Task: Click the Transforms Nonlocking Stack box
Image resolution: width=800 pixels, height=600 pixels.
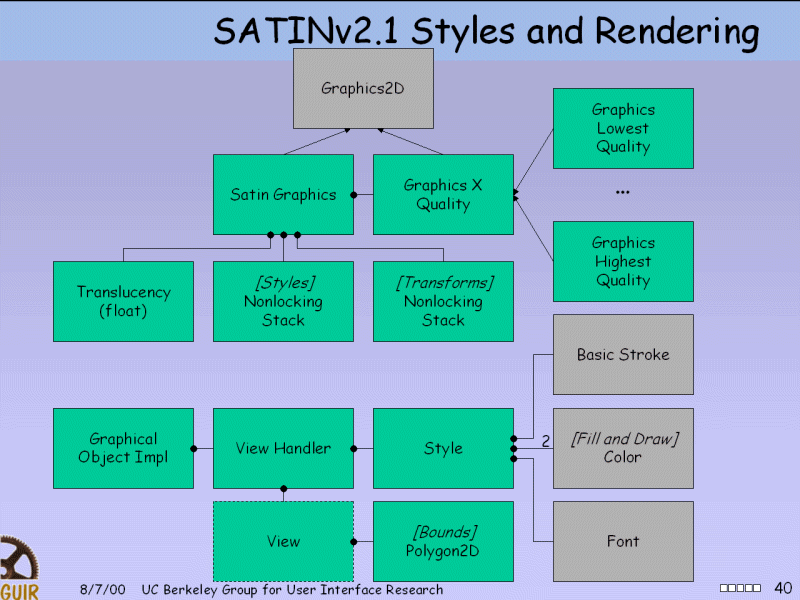Action: tap(443, 301)
